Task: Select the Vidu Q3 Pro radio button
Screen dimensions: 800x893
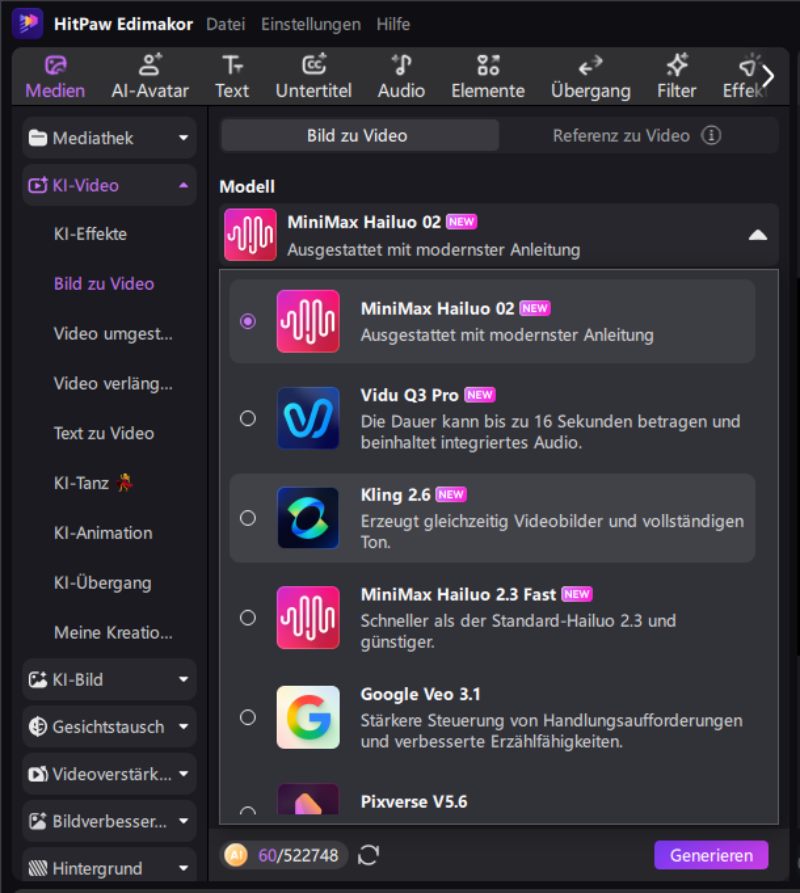Action: (x=248, y=418)
